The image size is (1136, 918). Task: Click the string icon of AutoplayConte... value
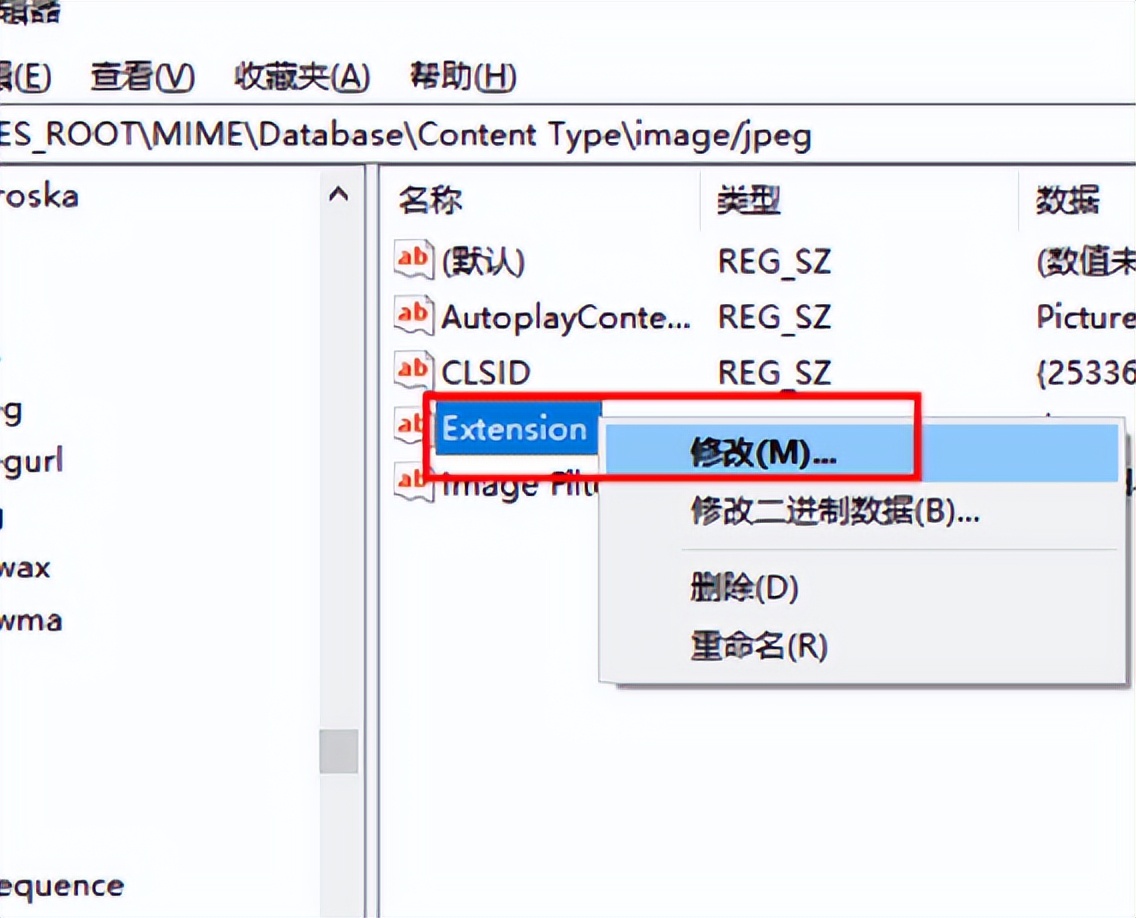(414, 315)
